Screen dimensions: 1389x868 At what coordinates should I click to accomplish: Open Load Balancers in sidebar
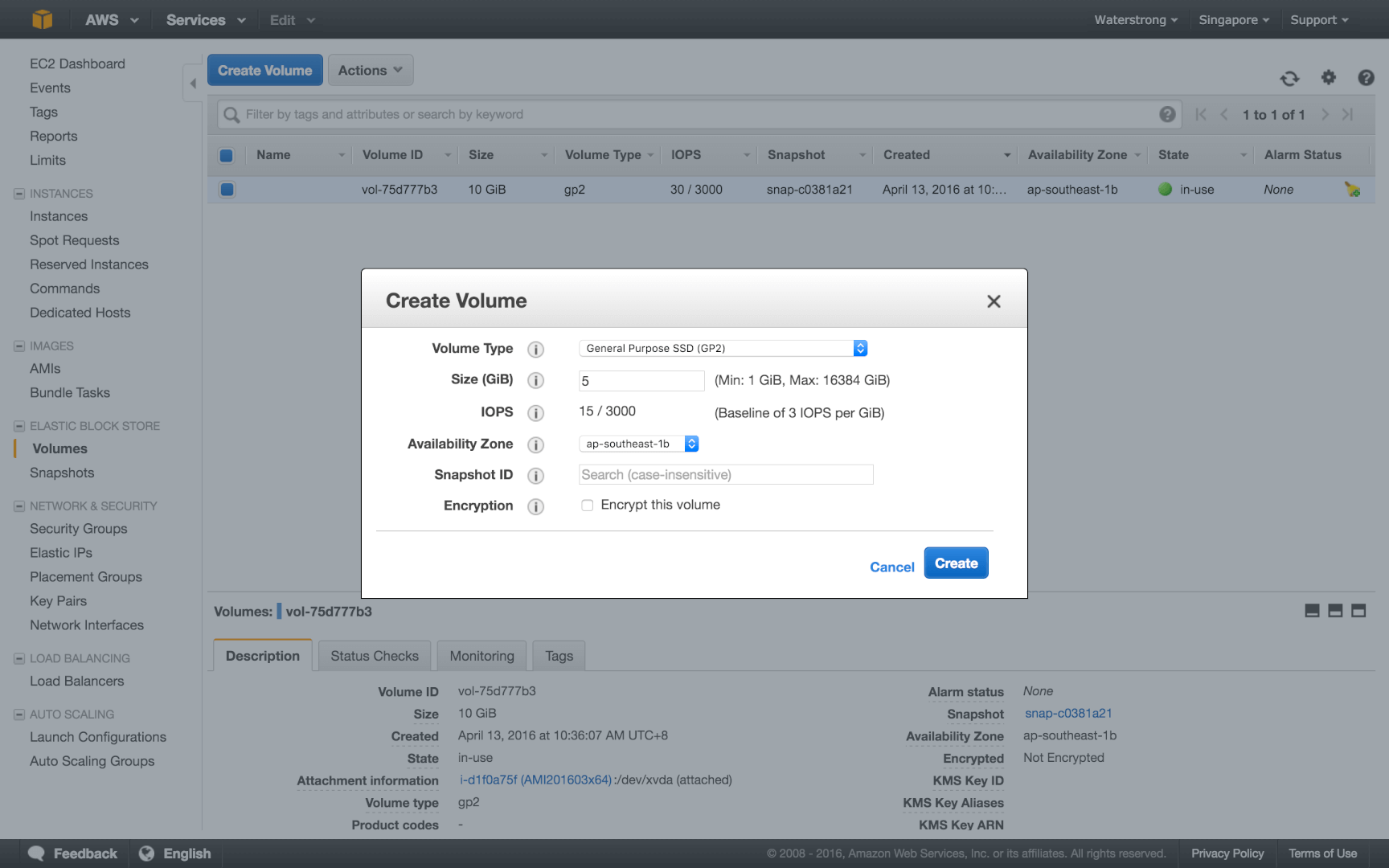pyautogui.click(x=77, y=682)
